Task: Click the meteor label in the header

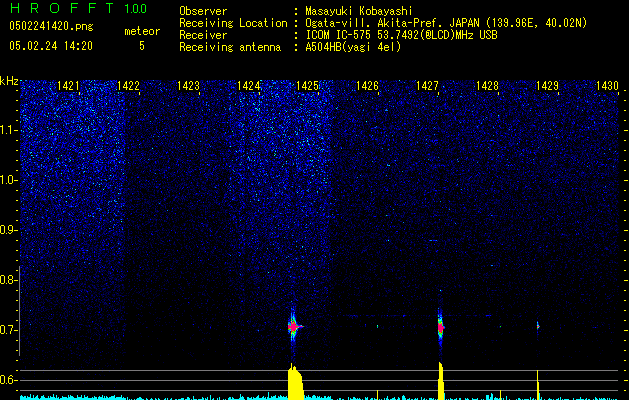Action: point(142,31)
